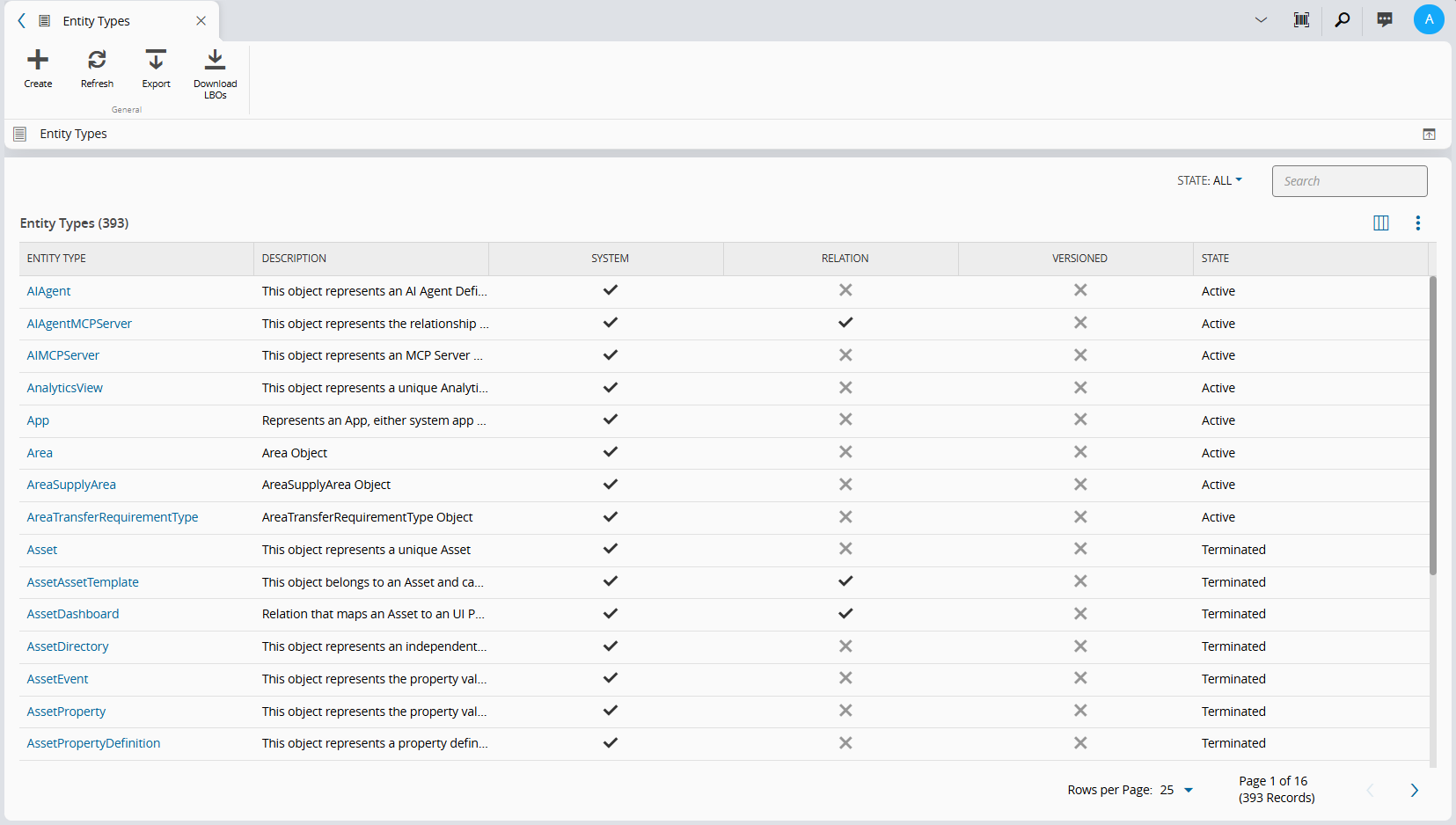The image size is (1456, 825).
Task: Open the AIAgent entity type link
Action: coord(48,291)
